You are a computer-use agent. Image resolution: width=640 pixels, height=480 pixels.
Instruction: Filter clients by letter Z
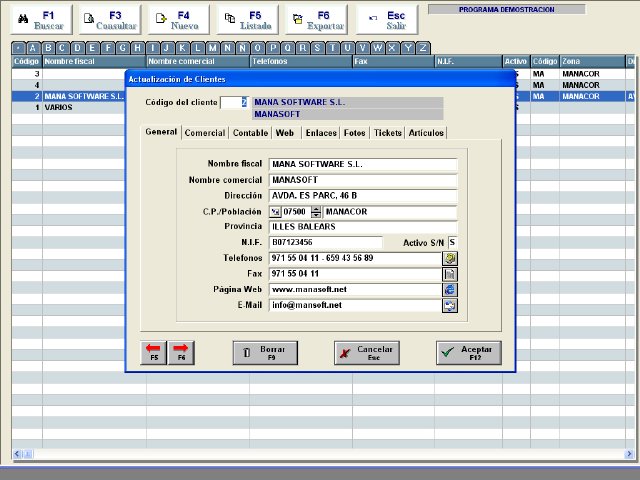click(x=423, y=48)
